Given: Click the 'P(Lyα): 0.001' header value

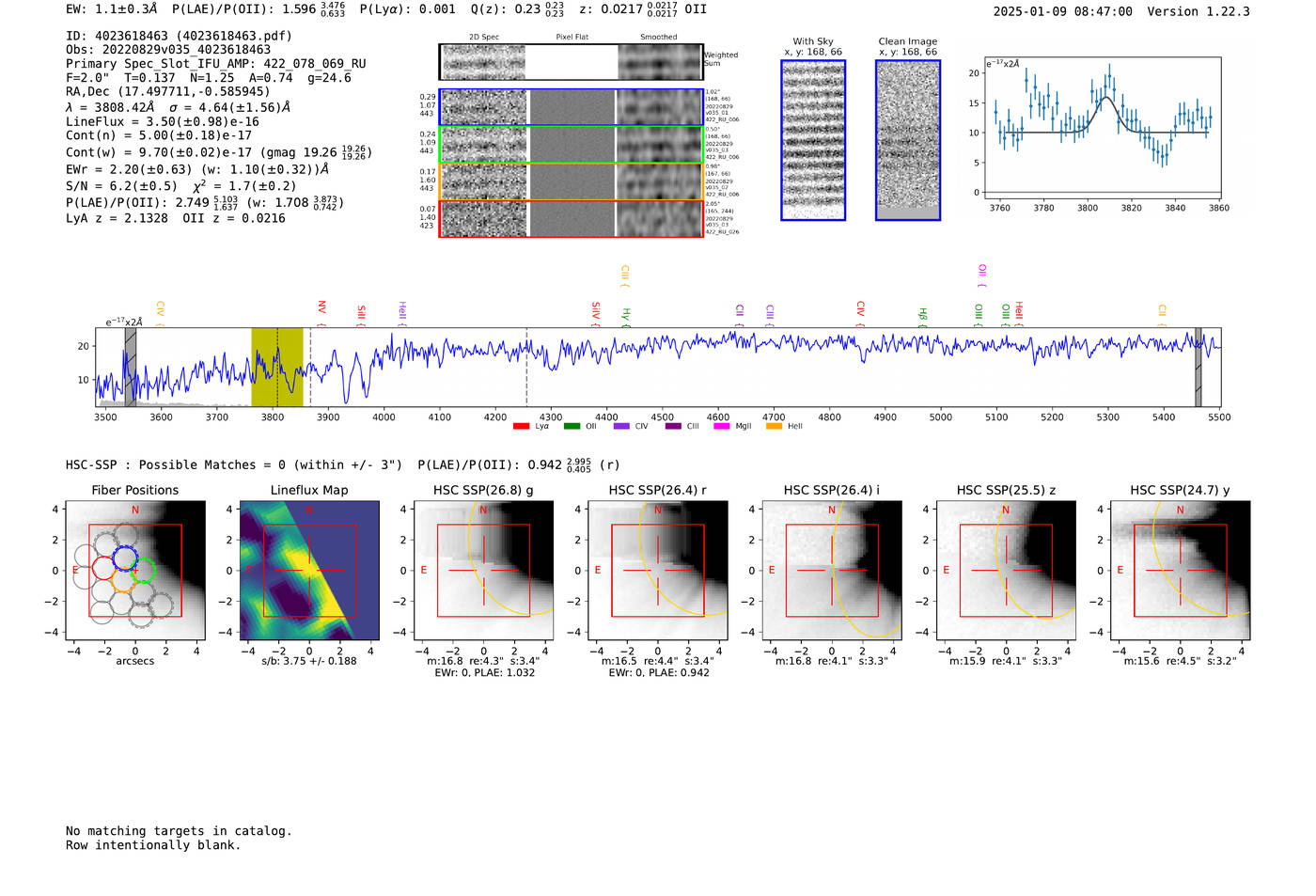Looking at the screenshot, I should (408, 9).
